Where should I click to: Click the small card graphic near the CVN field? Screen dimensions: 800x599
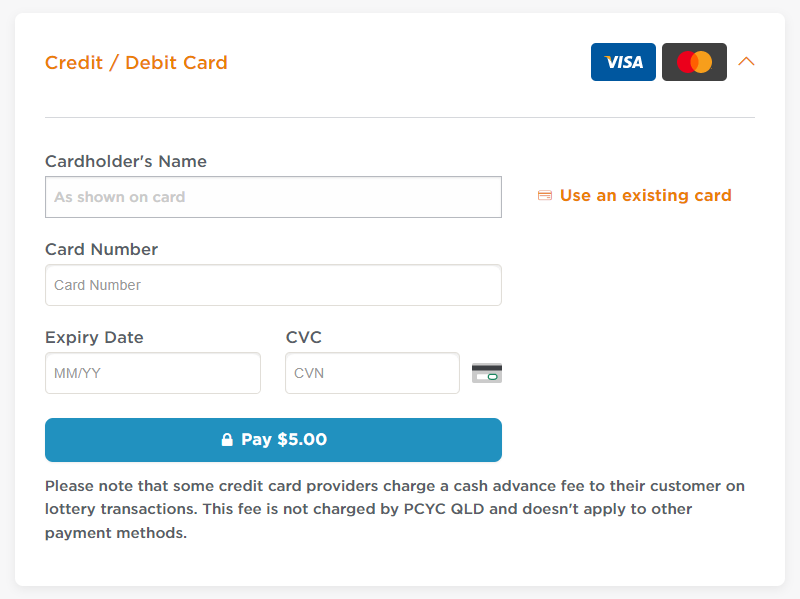tap(487, 372)
